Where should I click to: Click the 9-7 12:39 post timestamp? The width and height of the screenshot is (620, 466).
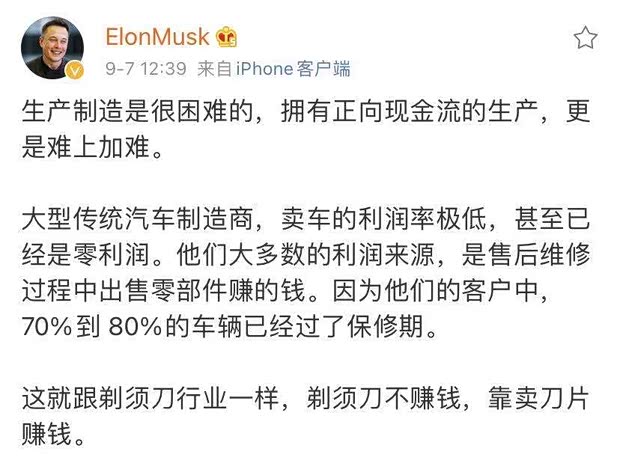point(144,69)
